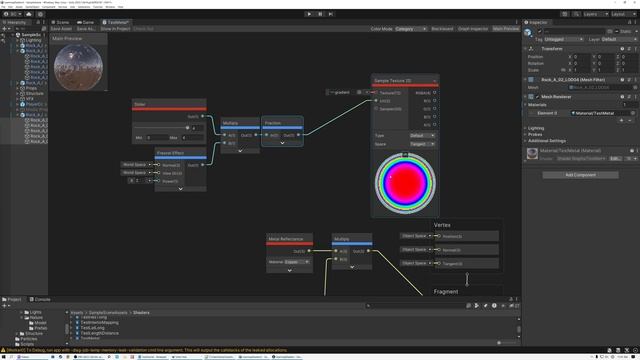Toggle the Graph Inspector panel
This screenshot has width=640, height=360.
[473, 29]
